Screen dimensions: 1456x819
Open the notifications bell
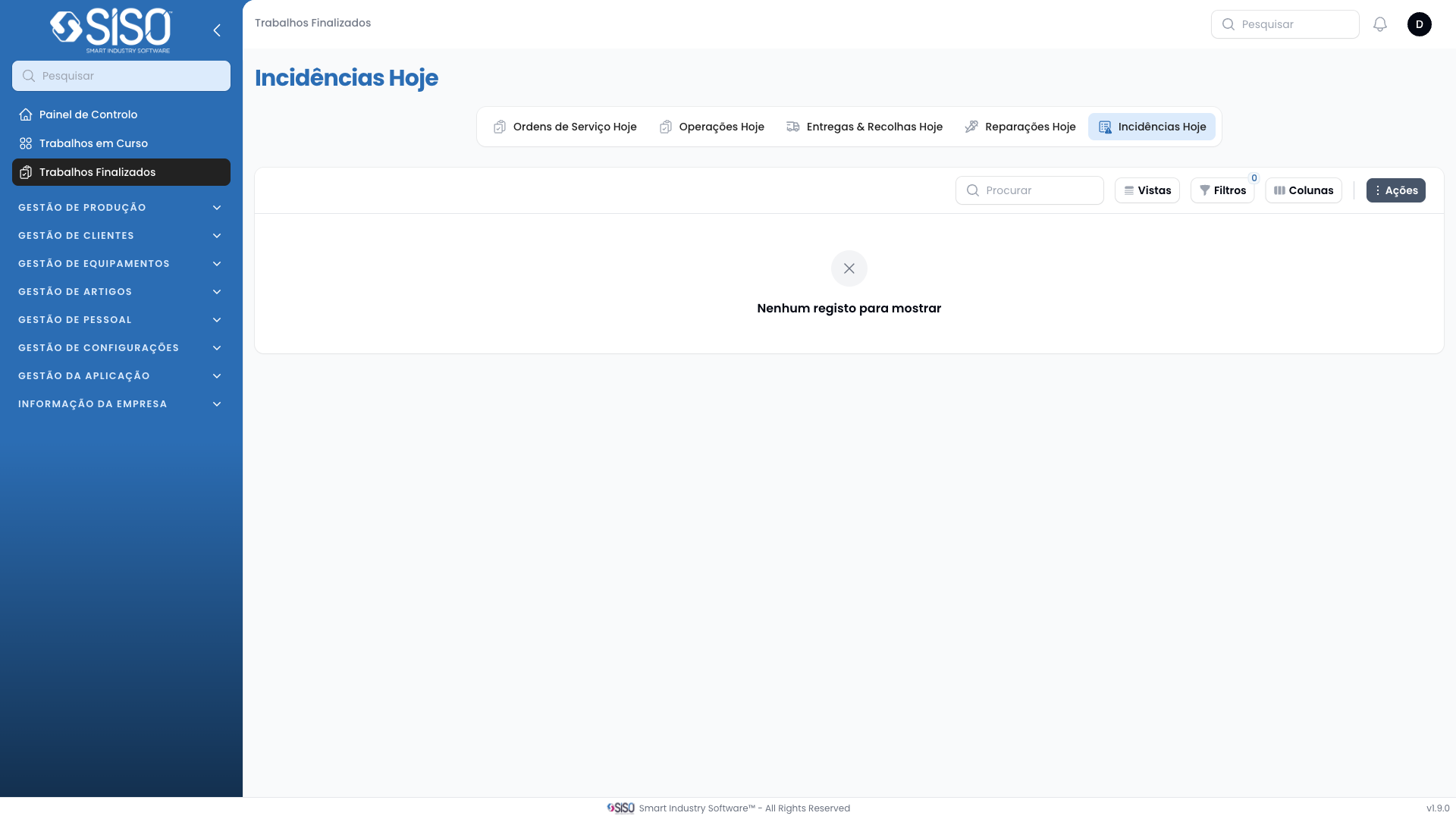coord(1380,24)
